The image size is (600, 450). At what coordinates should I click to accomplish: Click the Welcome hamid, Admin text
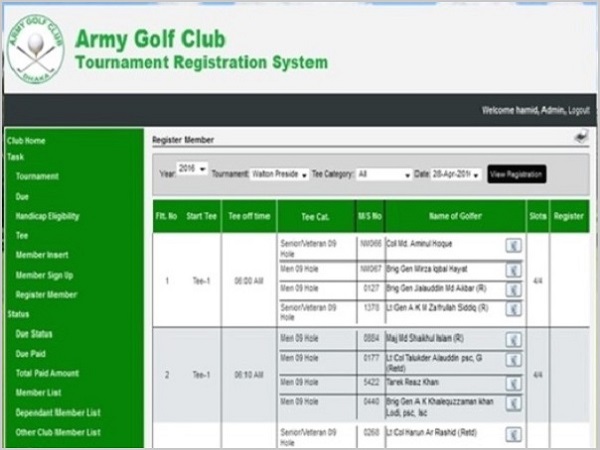click(523, 111)
